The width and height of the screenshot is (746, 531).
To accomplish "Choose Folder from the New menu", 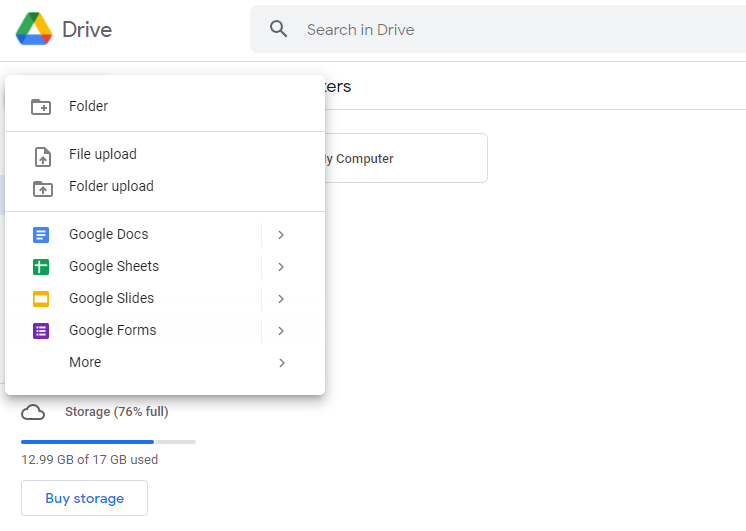I will click(x=165, y=106).
